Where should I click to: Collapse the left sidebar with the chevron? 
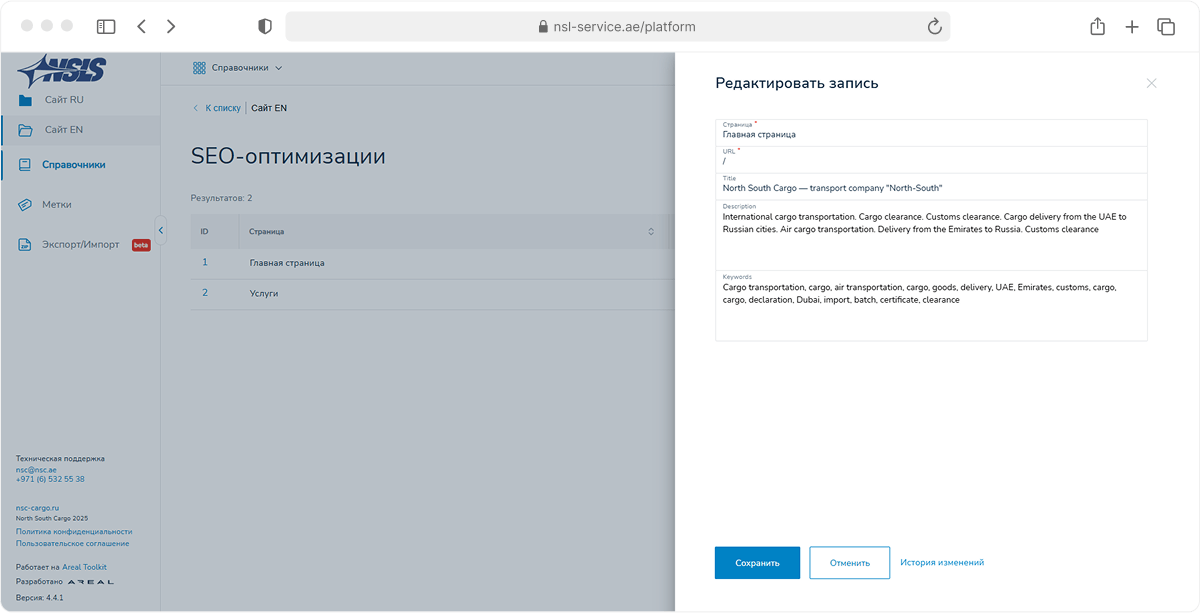[160, 230]
